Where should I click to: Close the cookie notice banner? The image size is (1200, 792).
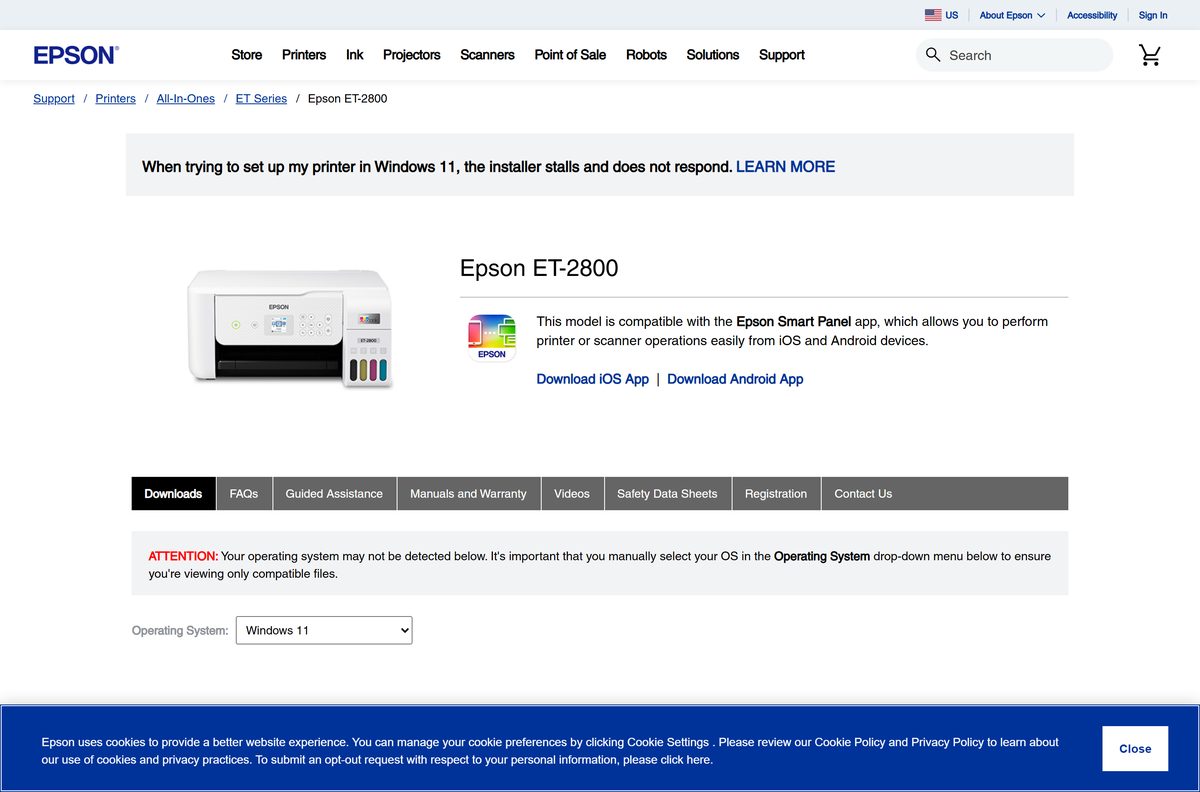pyautogui.click(x=1135, y=748)
